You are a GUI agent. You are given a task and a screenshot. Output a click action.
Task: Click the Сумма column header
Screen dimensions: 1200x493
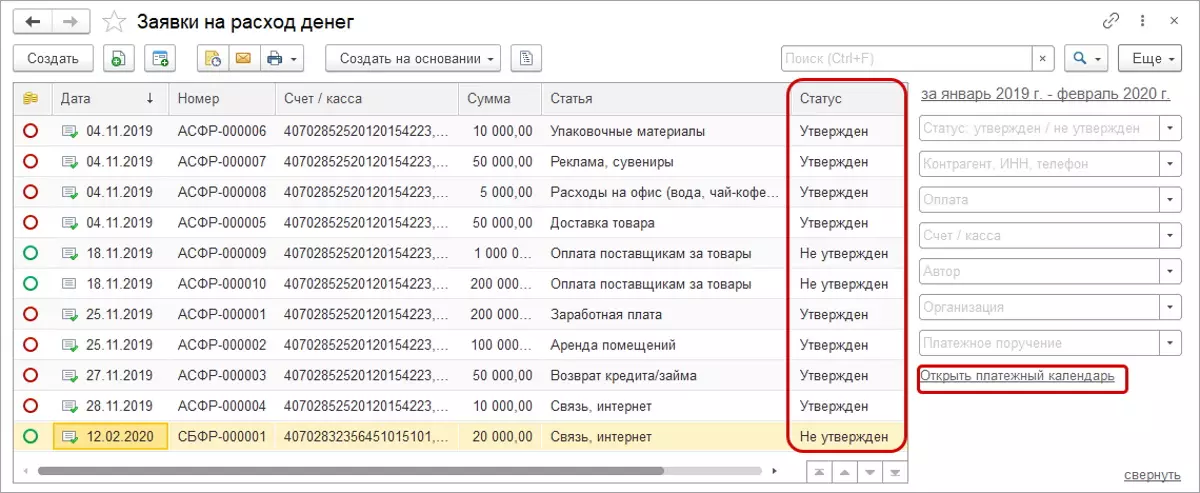[499, 99]
